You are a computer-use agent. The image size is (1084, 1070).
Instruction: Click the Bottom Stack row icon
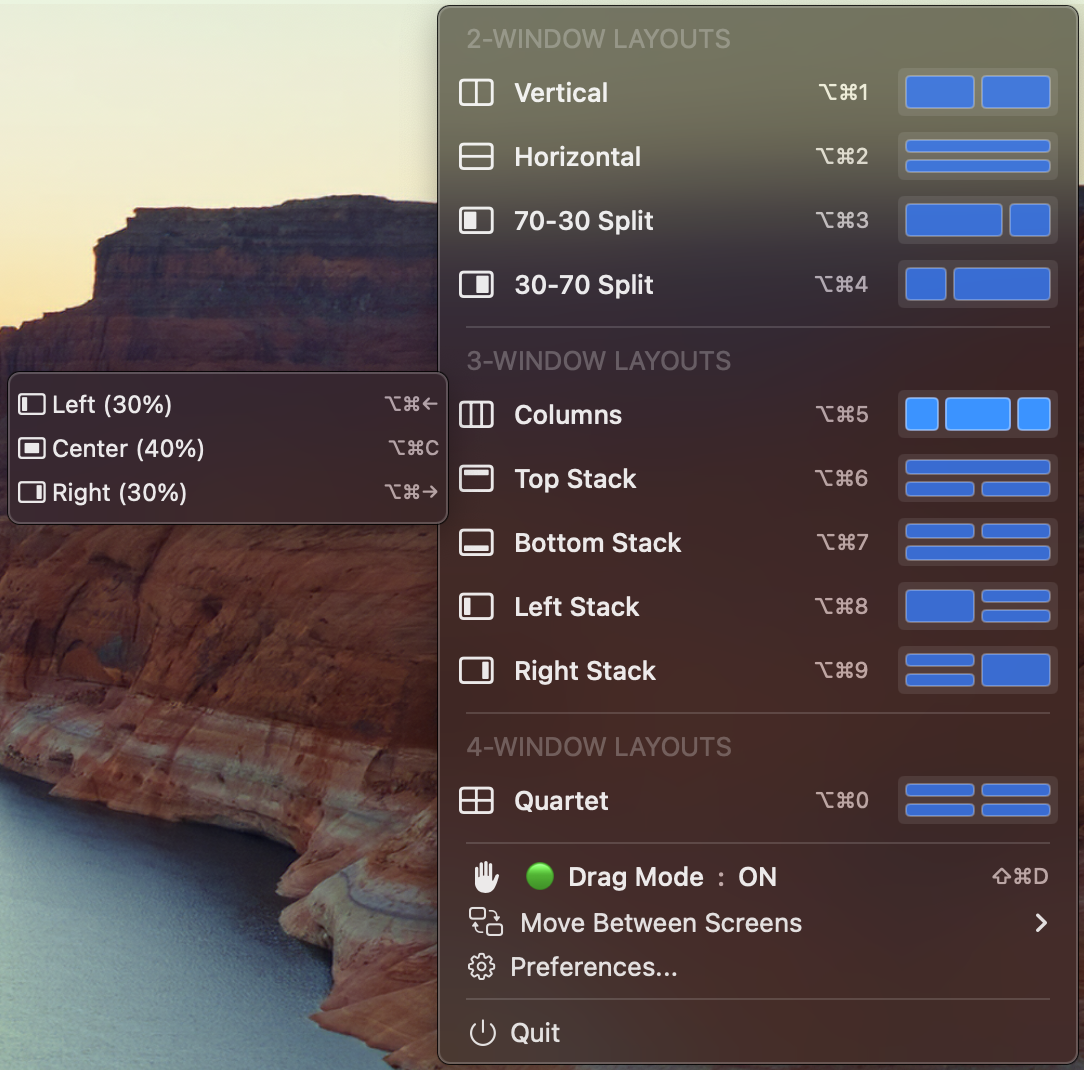476,543
